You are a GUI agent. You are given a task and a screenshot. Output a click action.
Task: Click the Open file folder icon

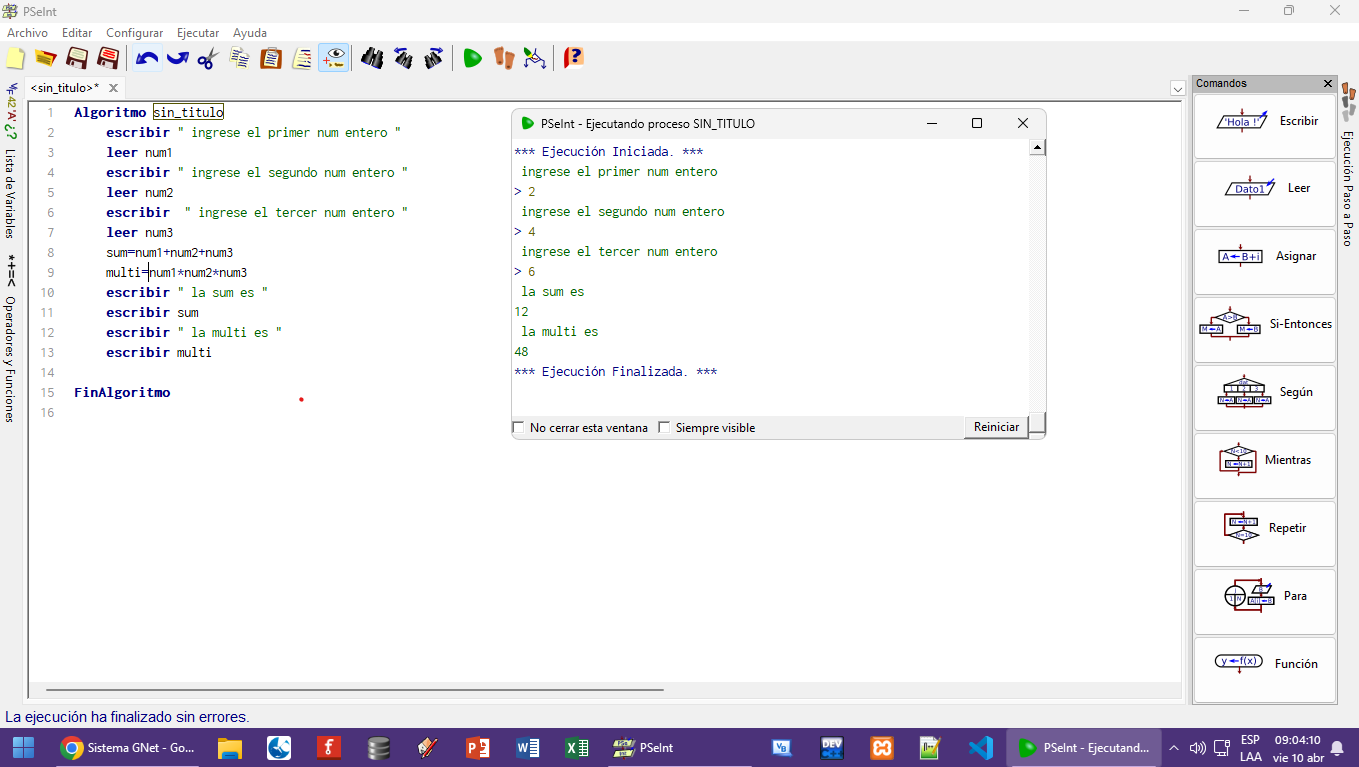click(46, 58)
